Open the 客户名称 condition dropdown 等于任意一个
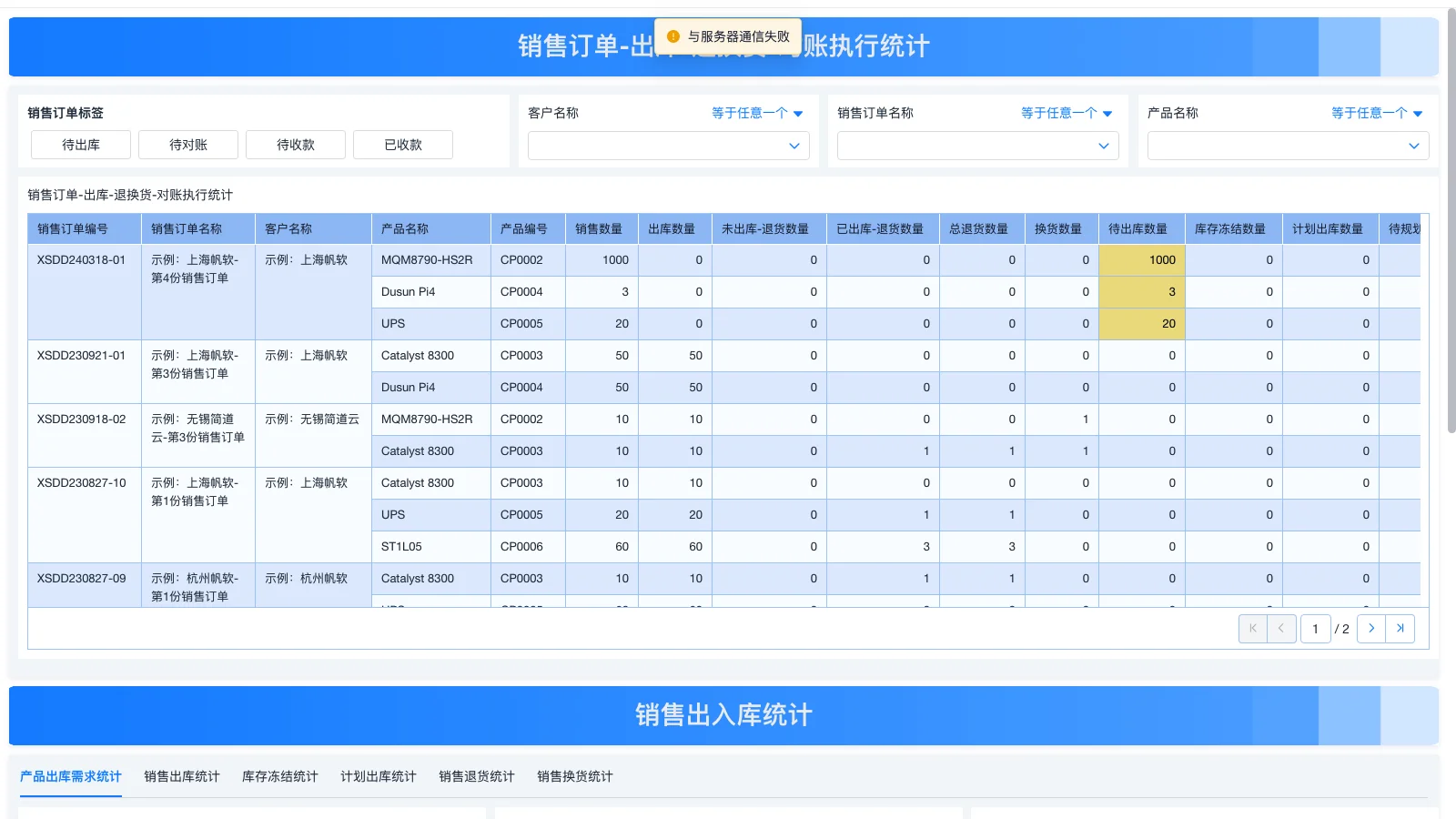 757,113
